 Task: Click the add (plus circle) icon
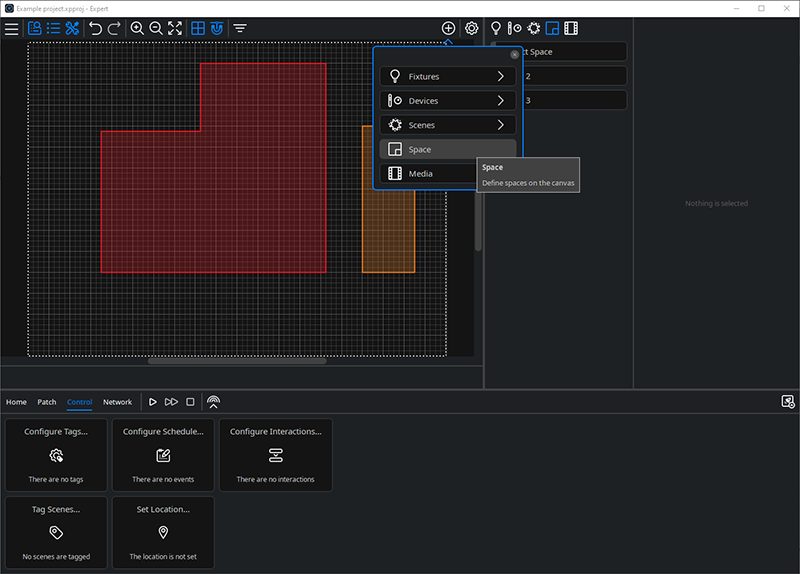[449, 29]
